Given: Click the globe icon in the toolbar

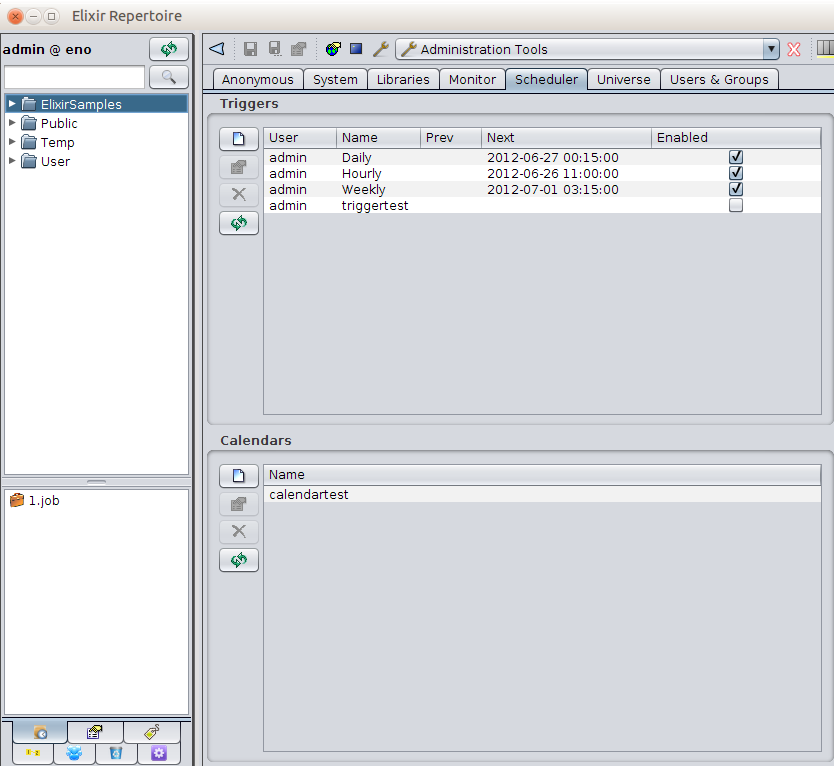Looking at the screenshot, I should [x=333, y=49].
